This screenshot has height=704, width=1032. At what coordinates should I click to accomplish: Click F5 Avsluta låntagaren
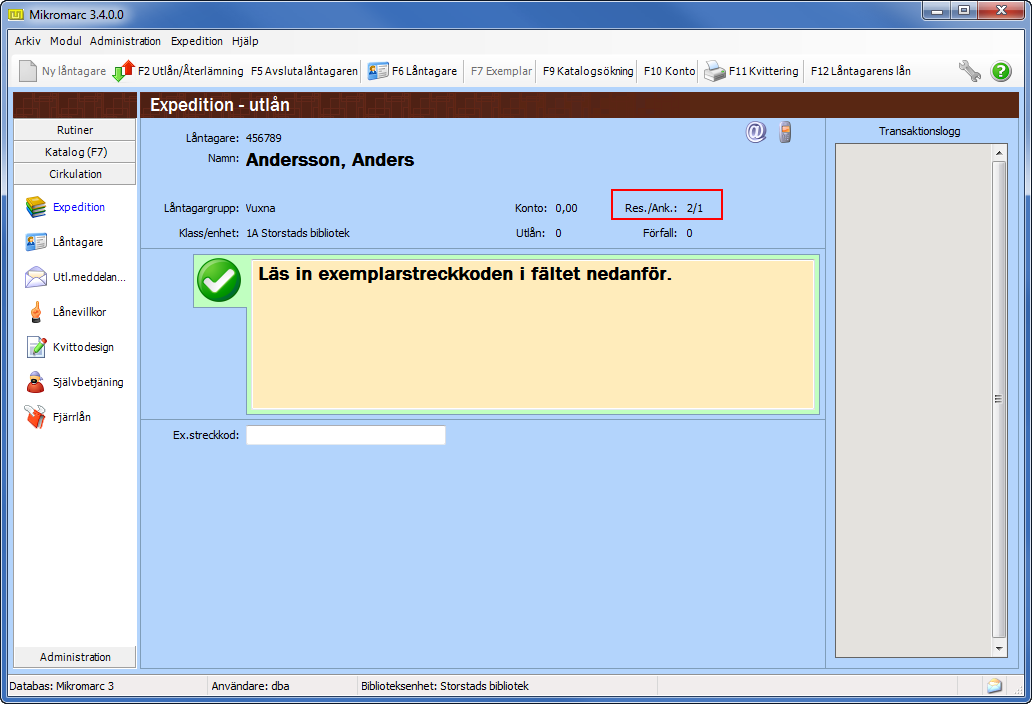(x=304, y=71)
